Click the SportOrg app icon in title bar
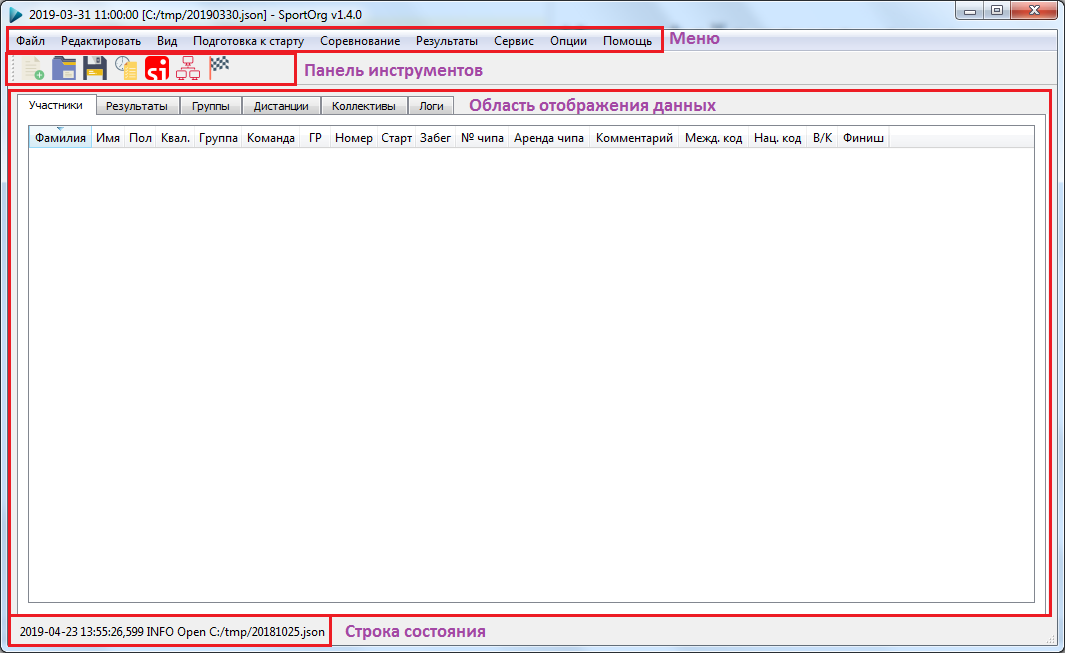This screenshot has width=1065, height=653. [15, 14]
